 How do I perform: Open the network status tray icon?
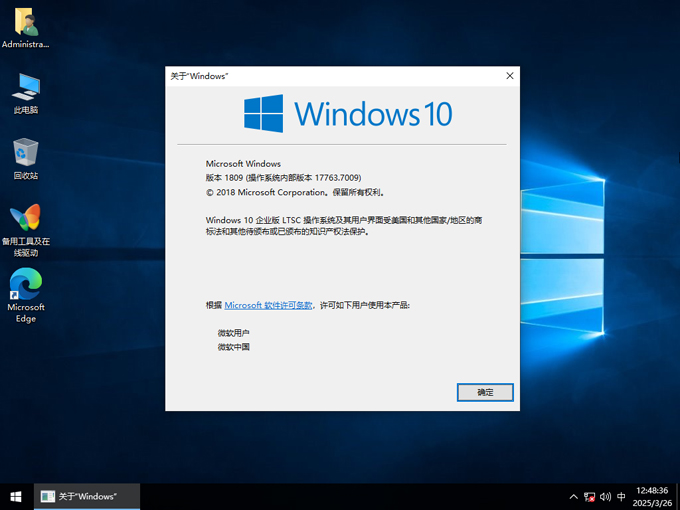[589, 497]
